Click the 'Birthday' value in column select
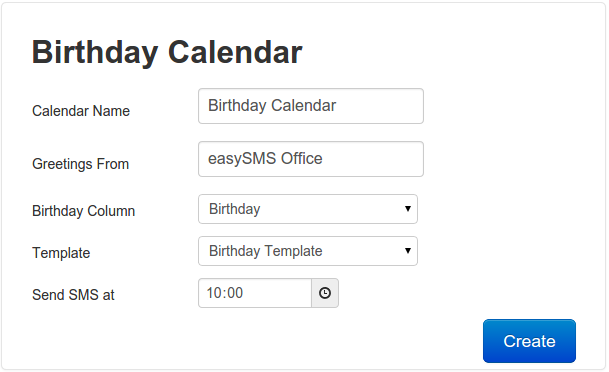 [x=235, y=209]
